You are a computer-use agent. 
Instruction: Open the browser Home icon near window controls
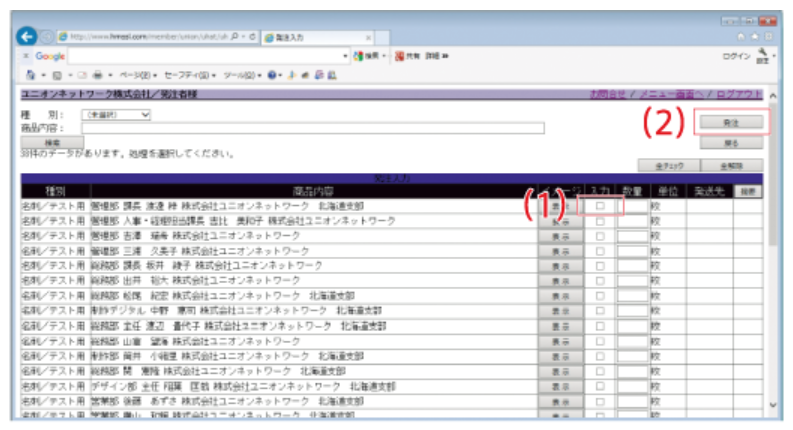[741, 36]
